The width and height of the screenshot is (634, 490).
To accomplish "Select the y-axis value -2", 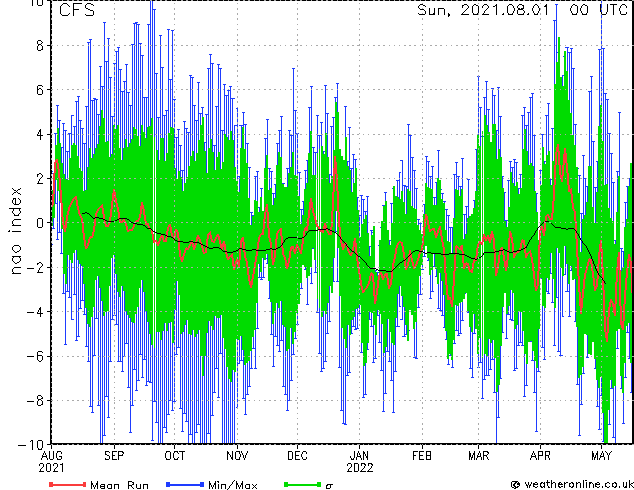I will 35,267.
